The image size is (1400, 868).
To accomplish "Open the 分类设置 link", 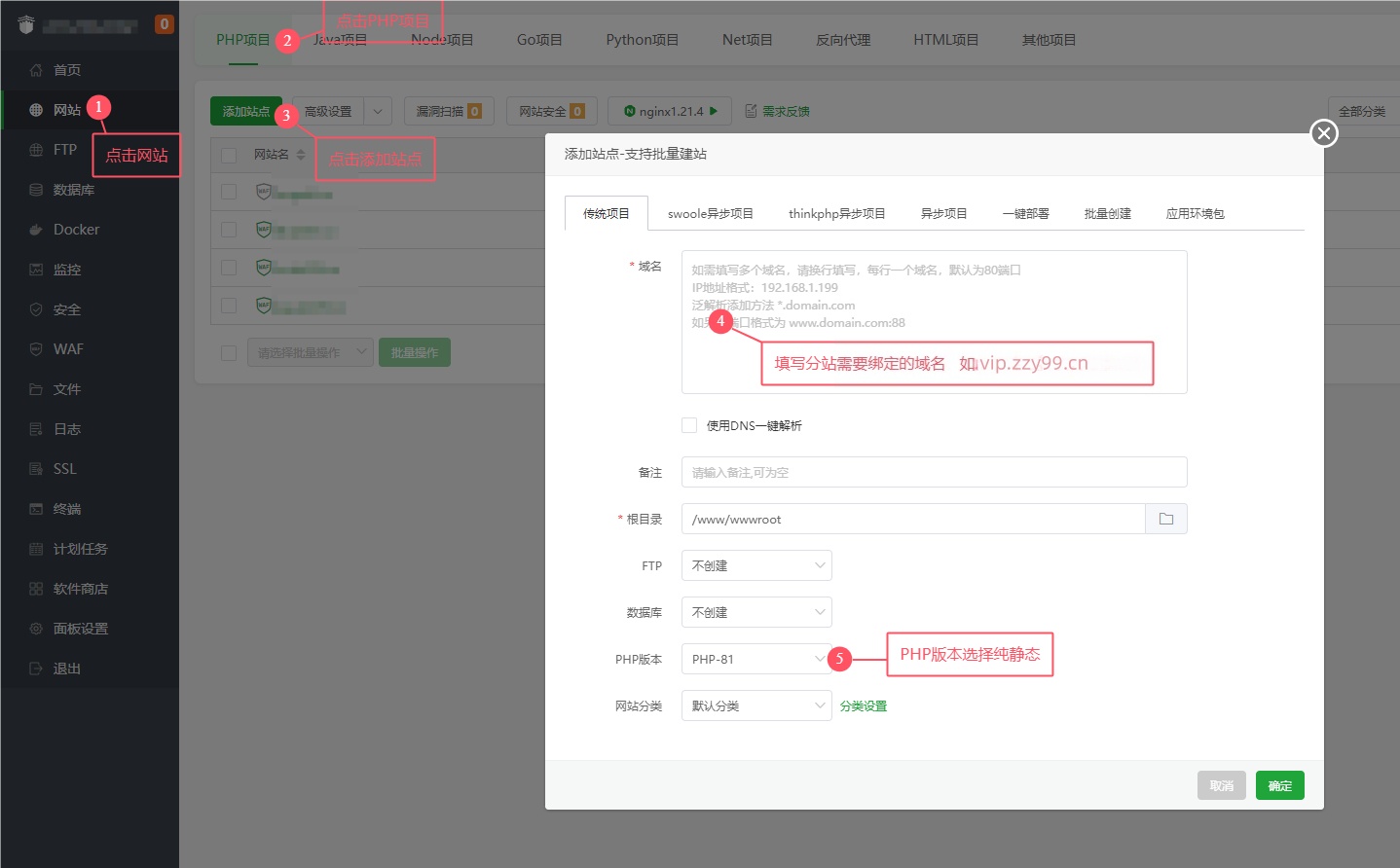I will pyautogui.click(x=863, y=706).
